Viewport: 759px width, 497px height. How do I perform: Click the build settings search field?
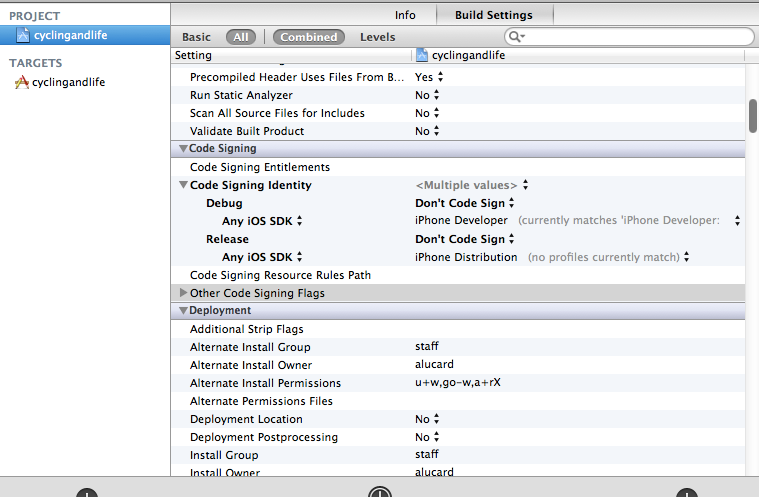635,37
